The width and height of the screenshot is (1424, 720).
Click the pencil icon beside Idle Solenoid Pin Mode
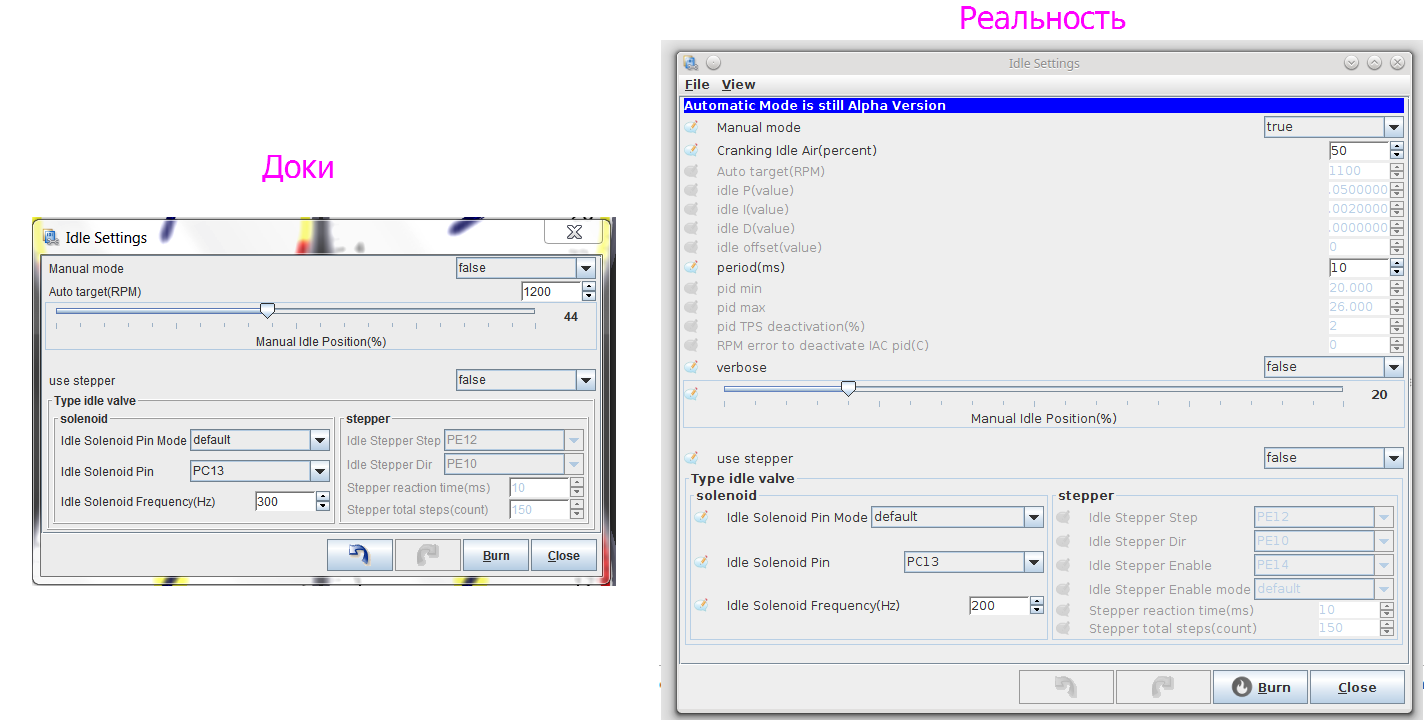tap(701, 517)
